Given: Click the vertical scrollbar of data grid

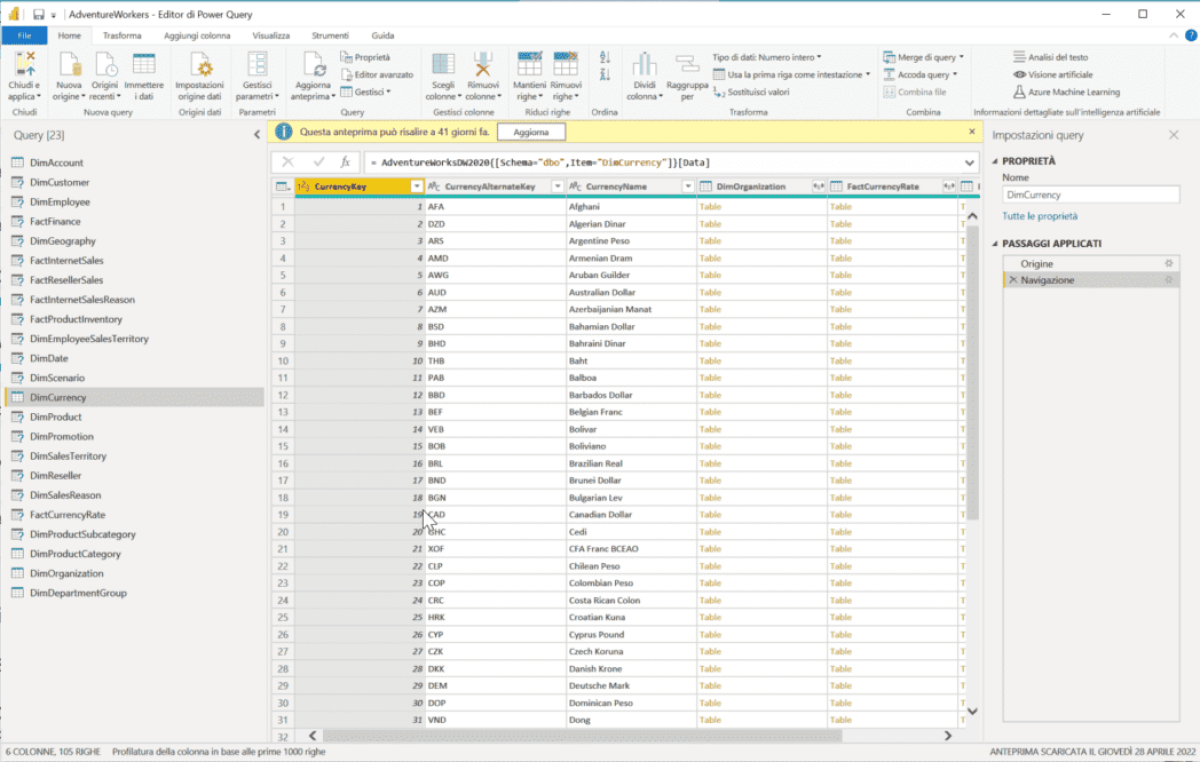Looking at the screenshot, I should [x=973, y=372].
